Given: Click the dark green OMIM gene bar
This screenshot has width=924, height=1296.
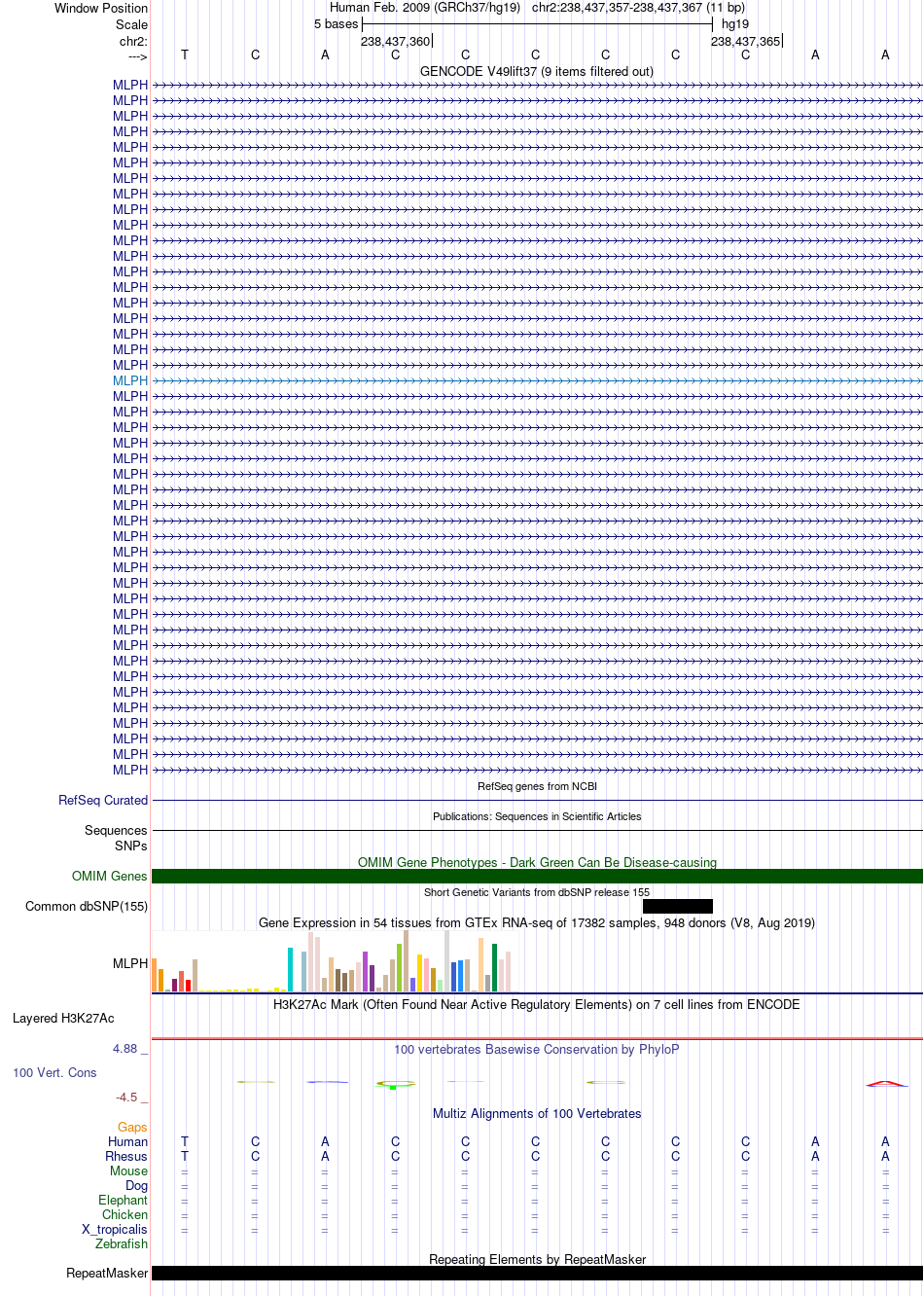Looking at the screenshot, I should (537, 877).
